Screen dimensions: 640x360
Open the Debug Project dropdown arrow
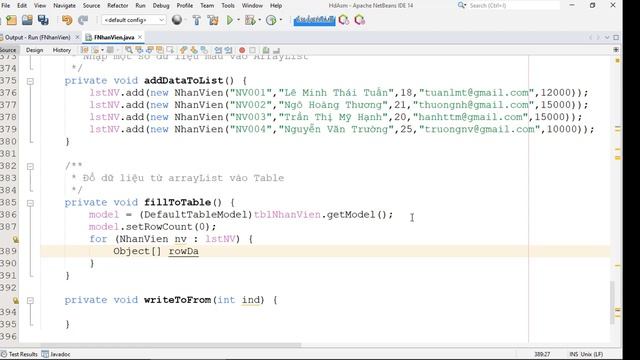259,20
